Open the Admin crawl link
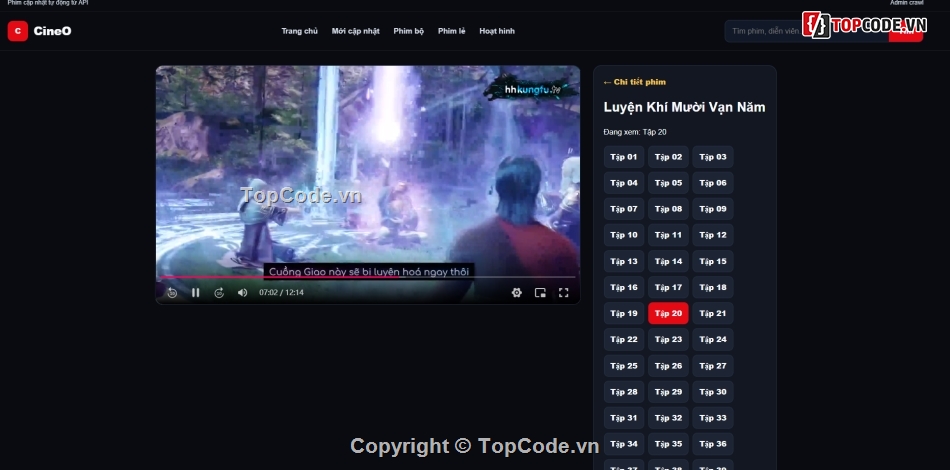Viewport: 950px width, 470px height. (x=906, y=3)
